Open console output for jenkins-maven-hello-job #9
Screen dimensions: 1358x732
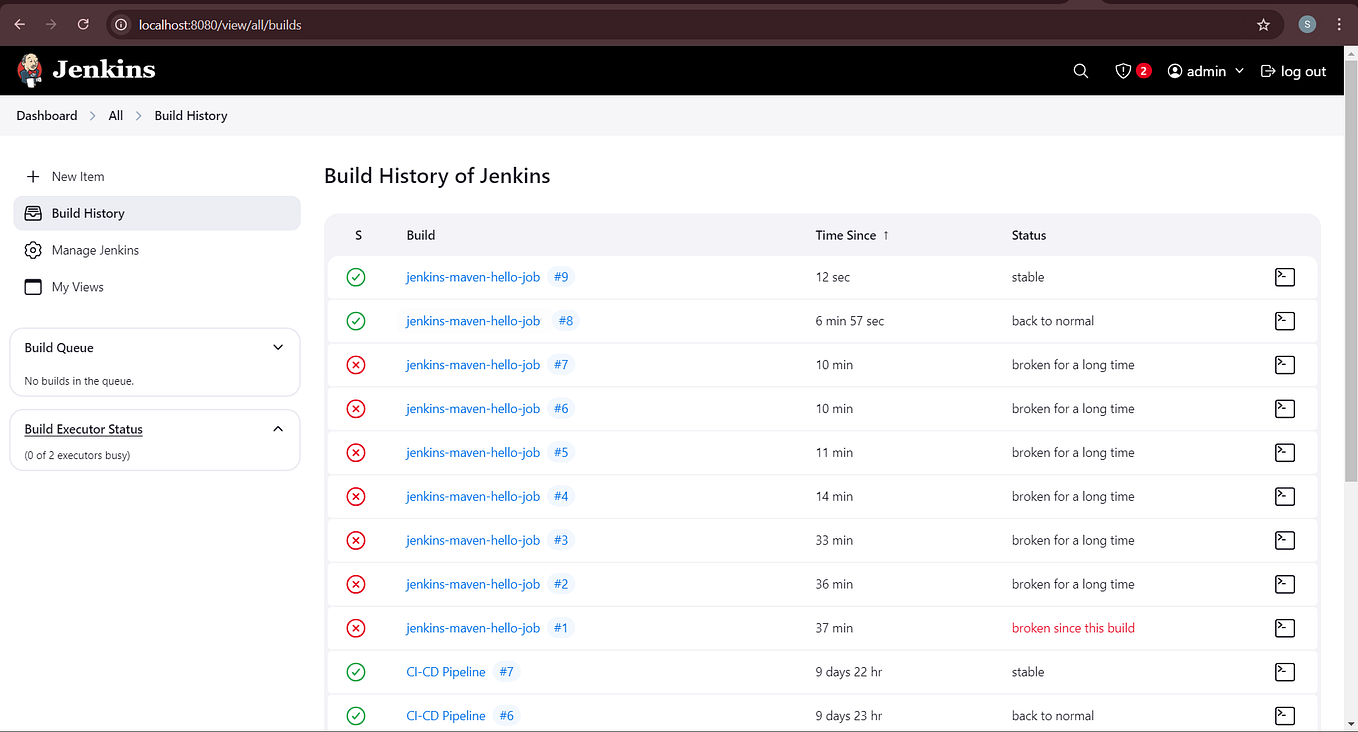tap(1284, 277)
